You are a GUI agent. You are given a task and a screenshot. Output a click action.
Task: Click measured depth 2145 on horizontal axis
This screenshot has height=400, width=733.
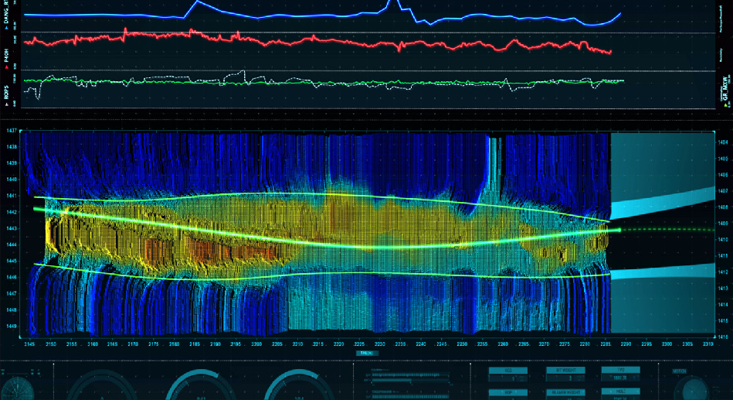[x=31, y=344]
